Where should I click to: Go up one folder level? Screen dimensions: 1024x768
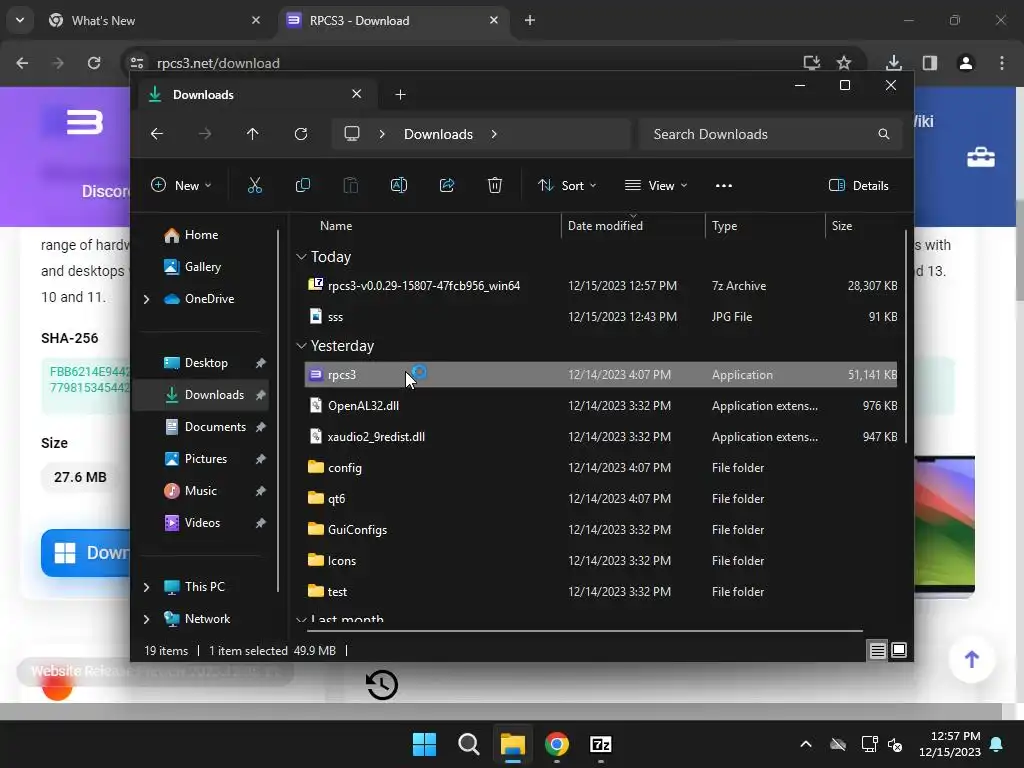tap(253, 134)
